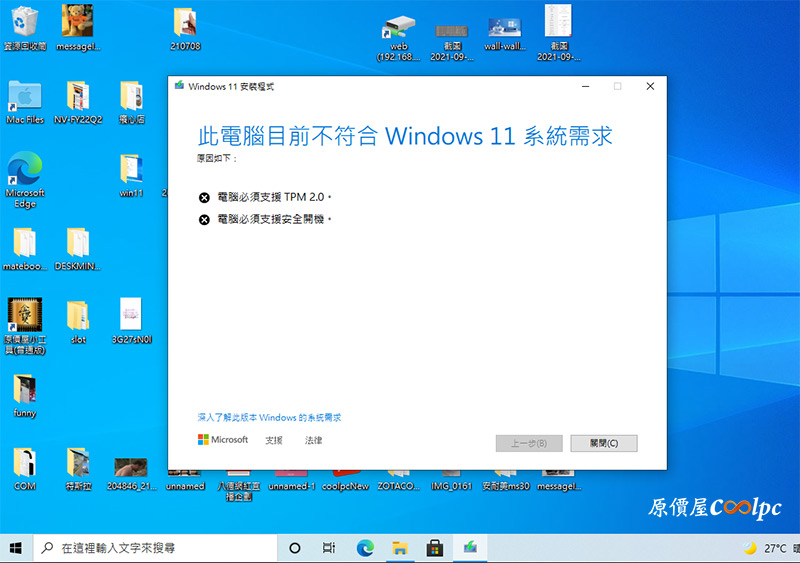
Task: Click the 支援 link in setup dialog
Action: pyautogui.click(x=273, y=440)
